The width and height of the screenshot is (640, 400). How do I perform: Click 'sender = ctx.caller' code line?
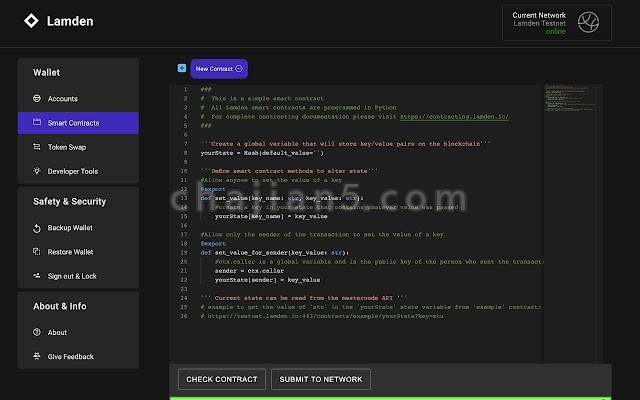click(249, 271)
